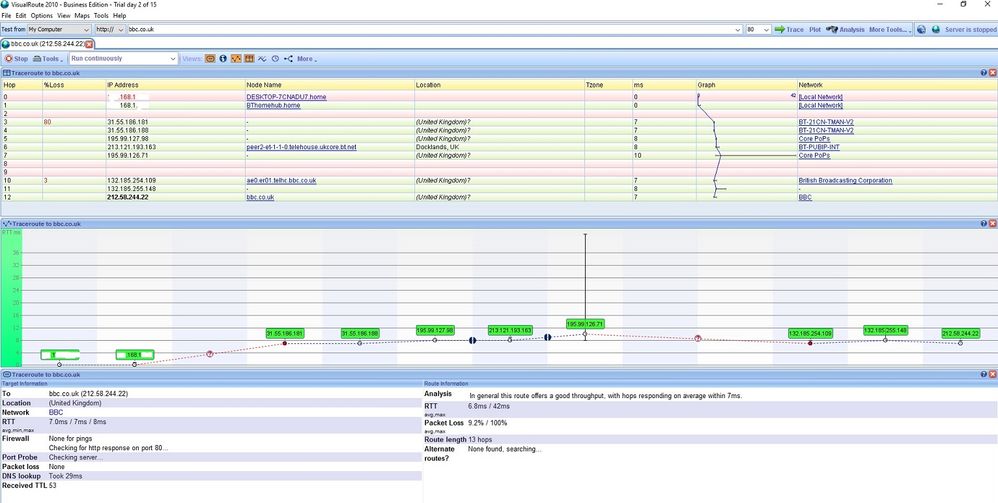Click the route-nodes view icon

(288, 59)
